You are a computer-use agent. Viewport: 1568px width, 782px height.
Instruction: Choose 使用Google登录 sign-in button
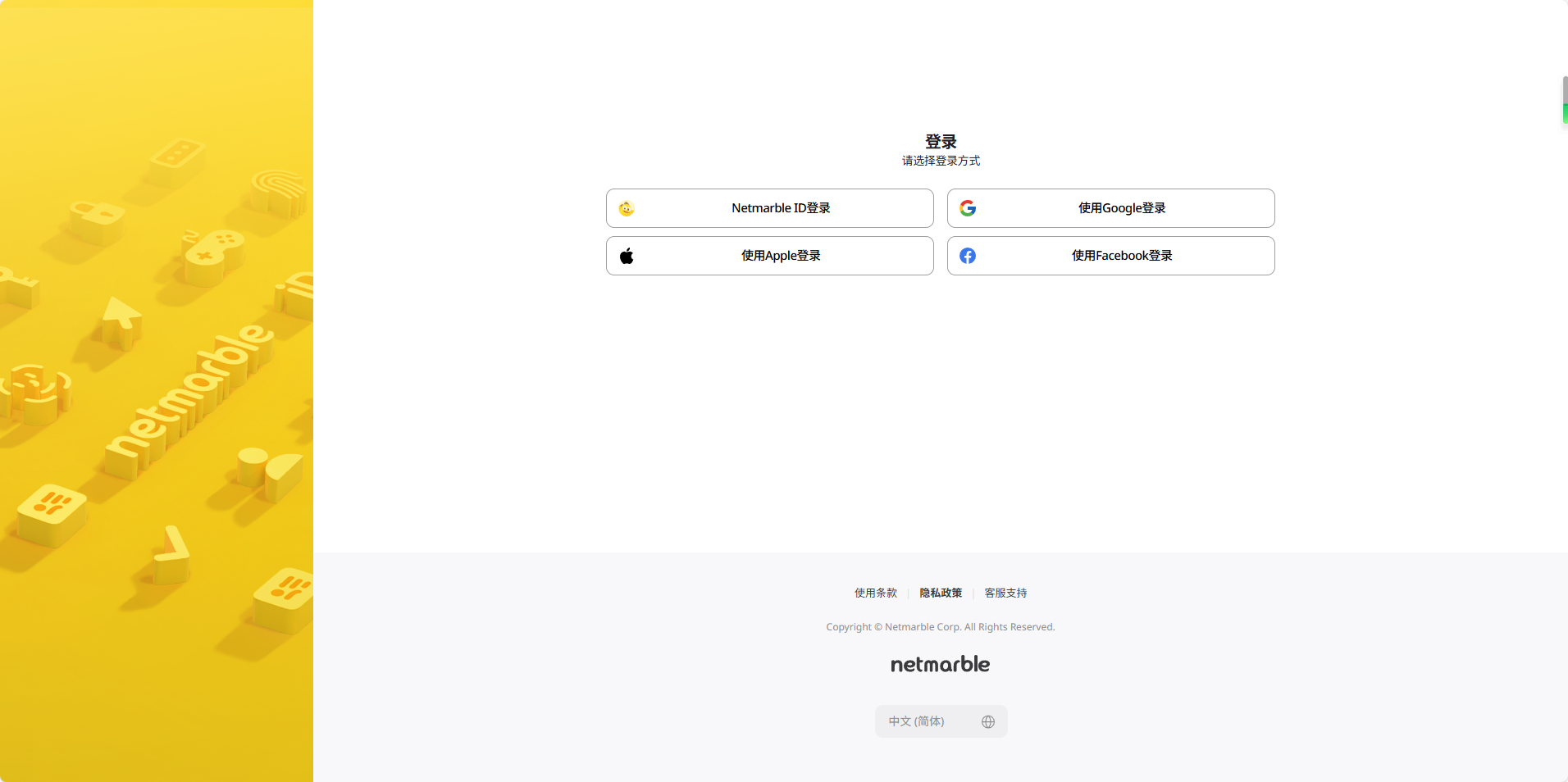[1111, 208]
